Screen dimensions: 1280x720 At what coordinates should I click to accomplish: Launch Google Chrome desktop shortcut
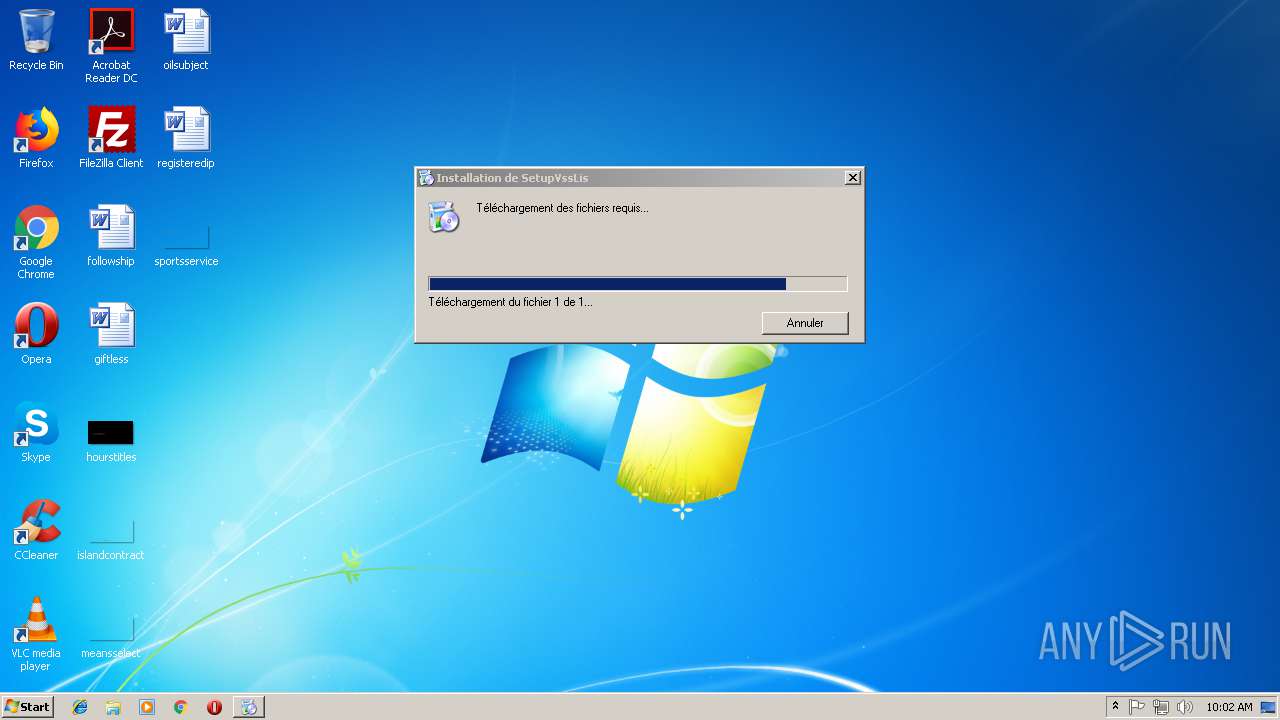(x=36, y=242)
